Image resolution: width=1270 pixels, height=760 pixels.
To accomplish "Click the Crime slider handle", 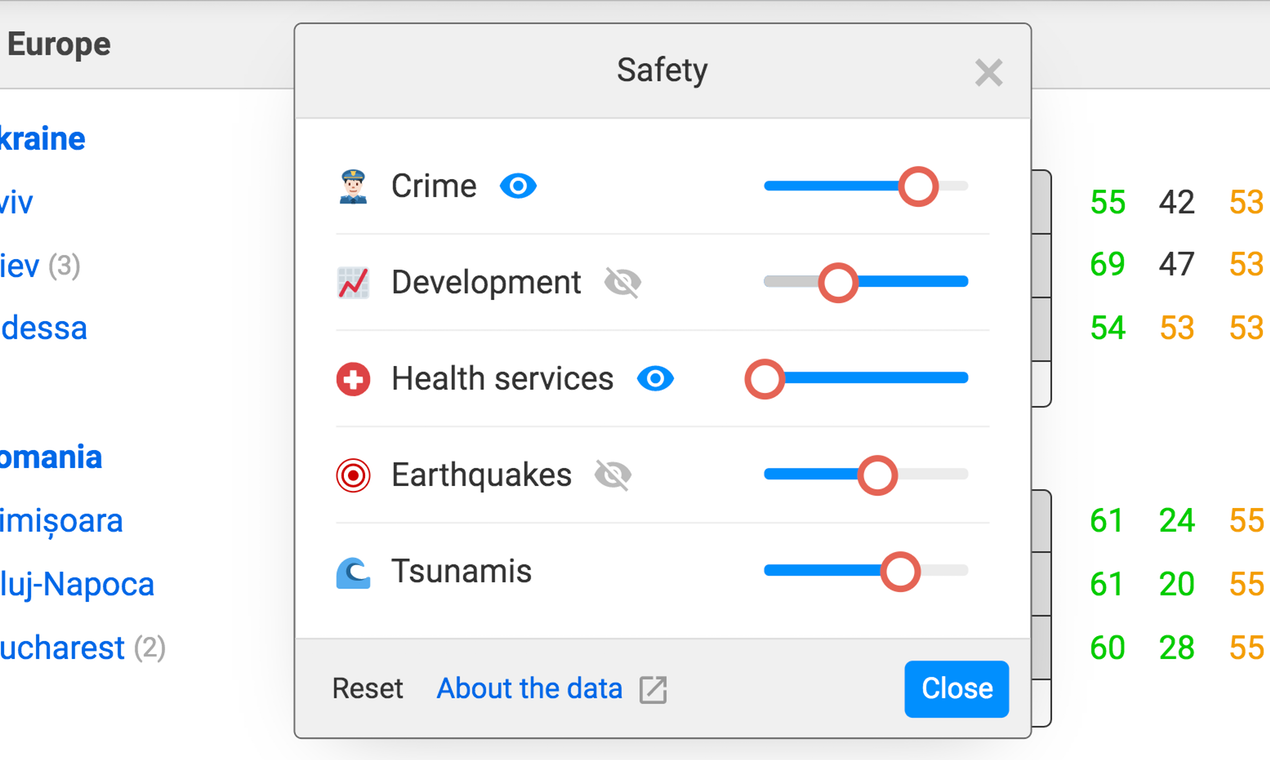I will [x=918, y=186].
